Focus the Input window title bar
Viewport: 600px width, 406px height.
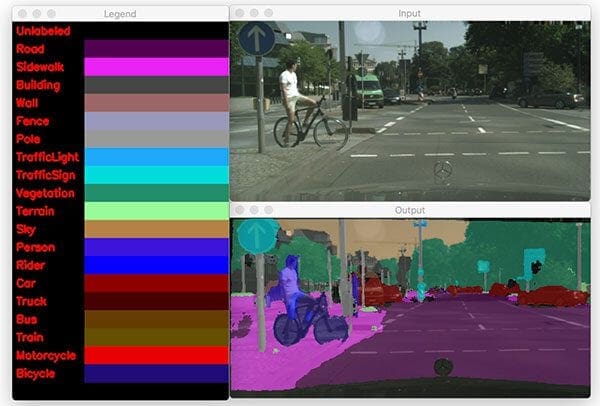pos(409,13)
